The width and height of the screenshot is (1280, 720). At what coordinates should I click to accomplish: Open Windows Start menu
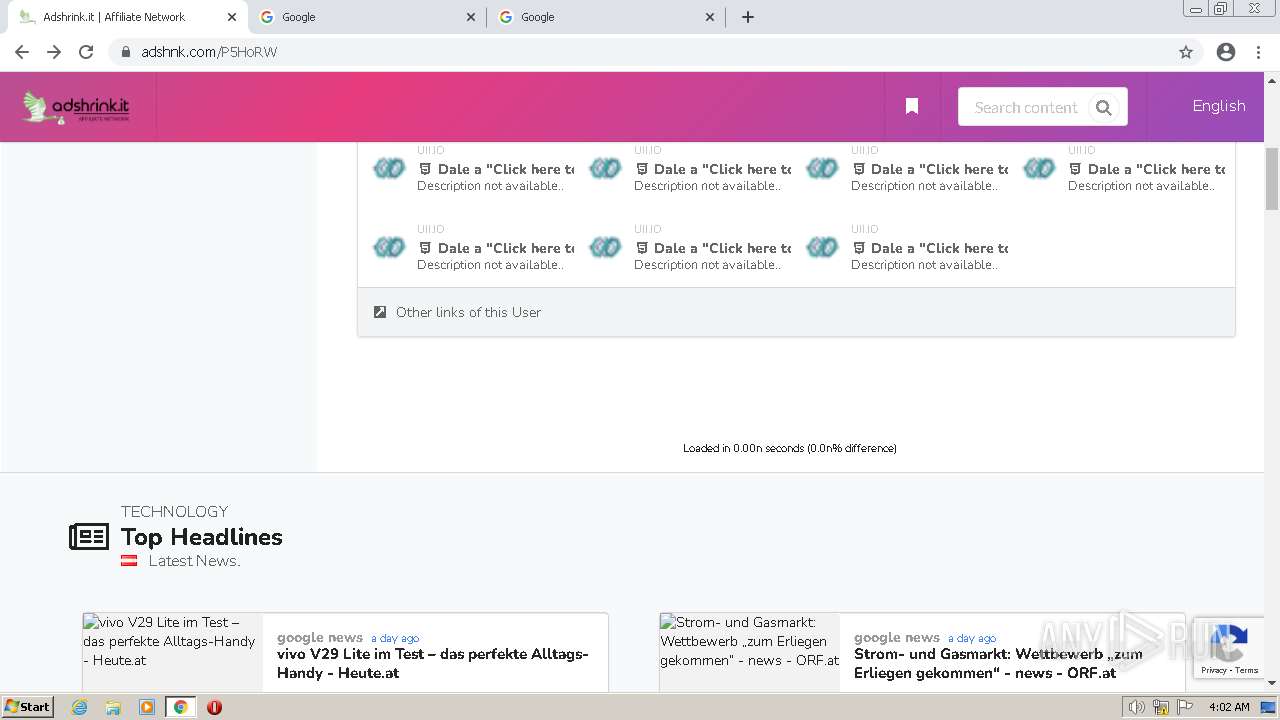coord(27,707)
